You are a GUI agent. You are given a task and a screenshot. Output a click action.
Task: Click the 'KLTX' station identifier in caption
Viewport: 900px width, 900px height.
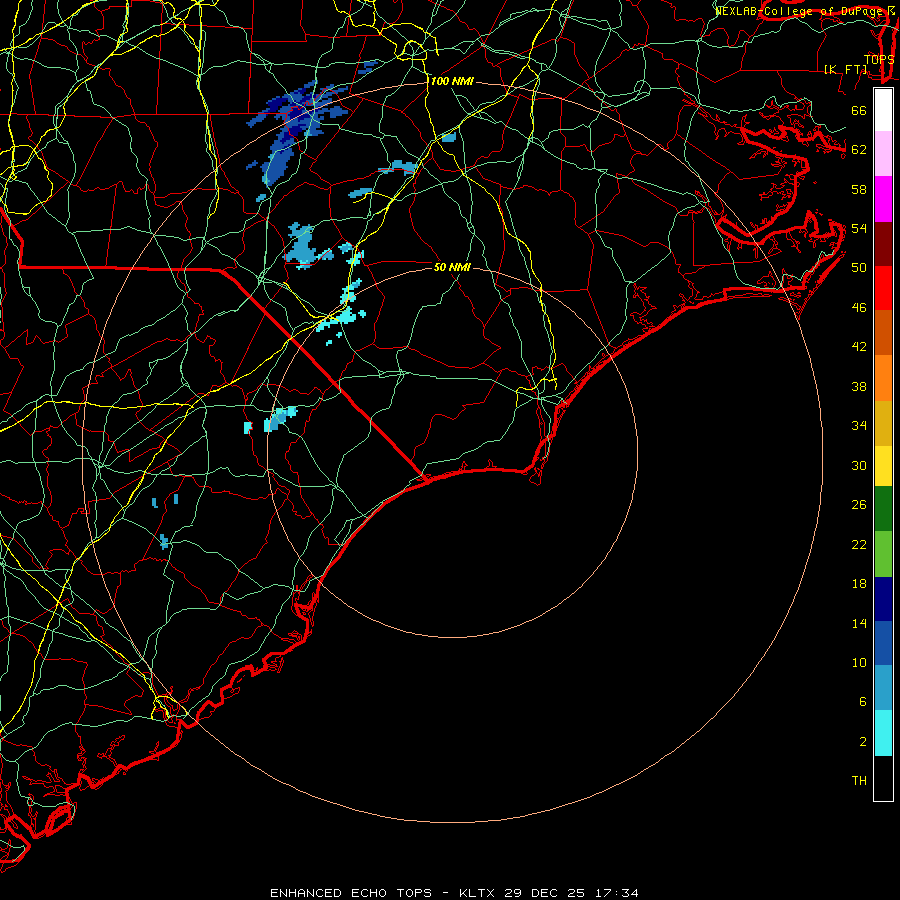click(478, 893)
